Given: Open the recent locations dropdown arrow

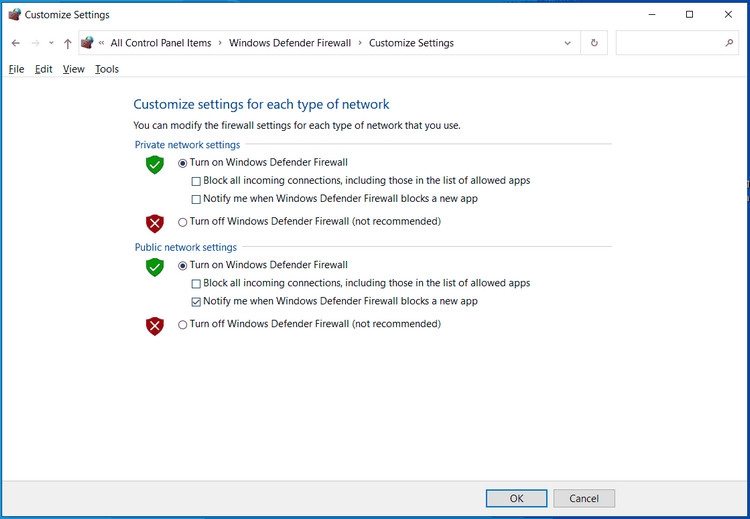Looking at the screenshot, I should click(51, 43).
